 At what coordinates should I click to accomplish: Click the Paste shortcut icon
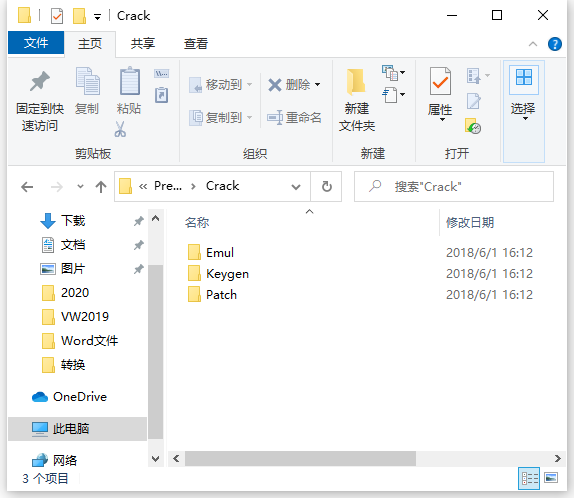tap(161, 95)
